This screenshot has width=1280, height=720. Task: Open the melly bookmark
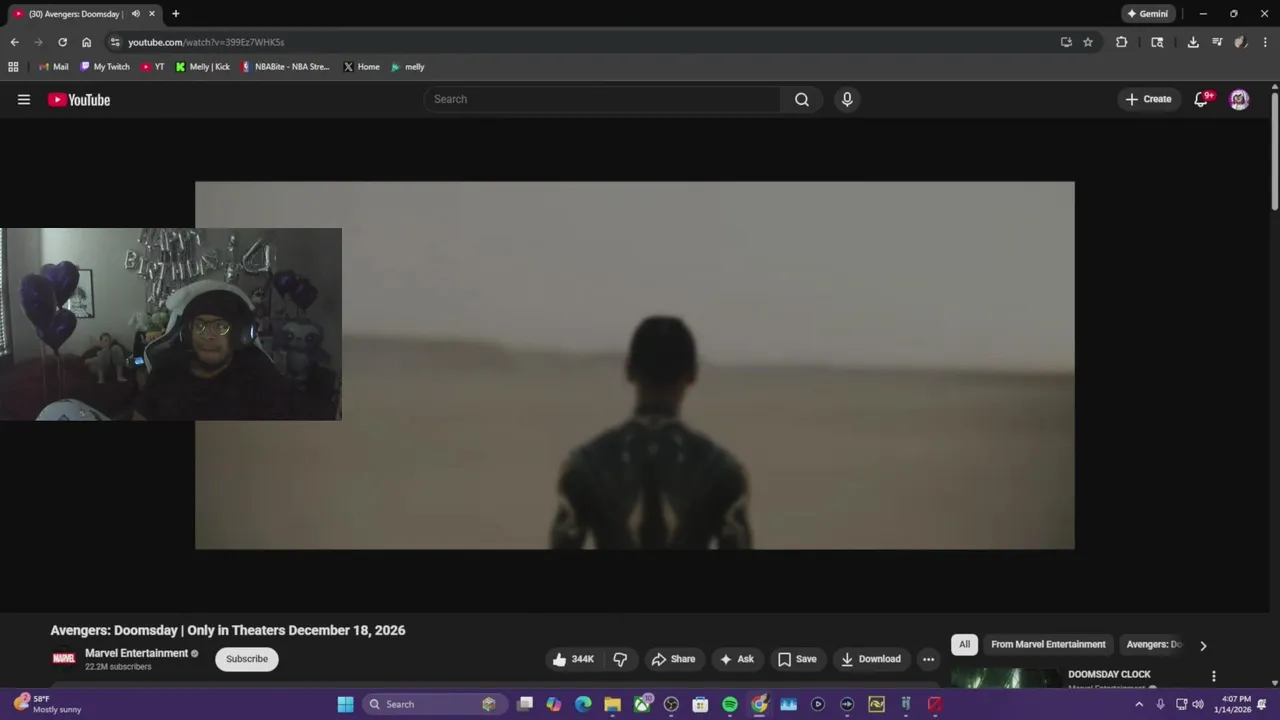click(408, 67)
